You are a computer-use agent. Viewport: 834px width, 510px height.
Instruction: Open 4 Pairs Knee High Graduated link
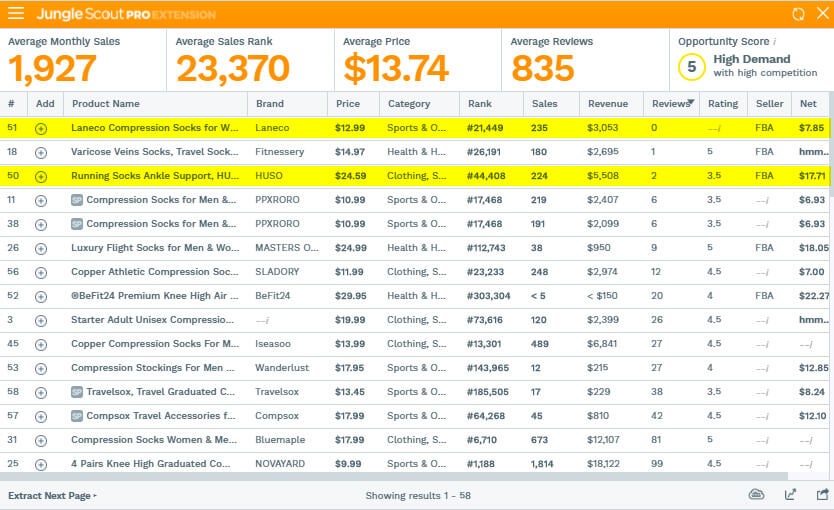point(151,464)
